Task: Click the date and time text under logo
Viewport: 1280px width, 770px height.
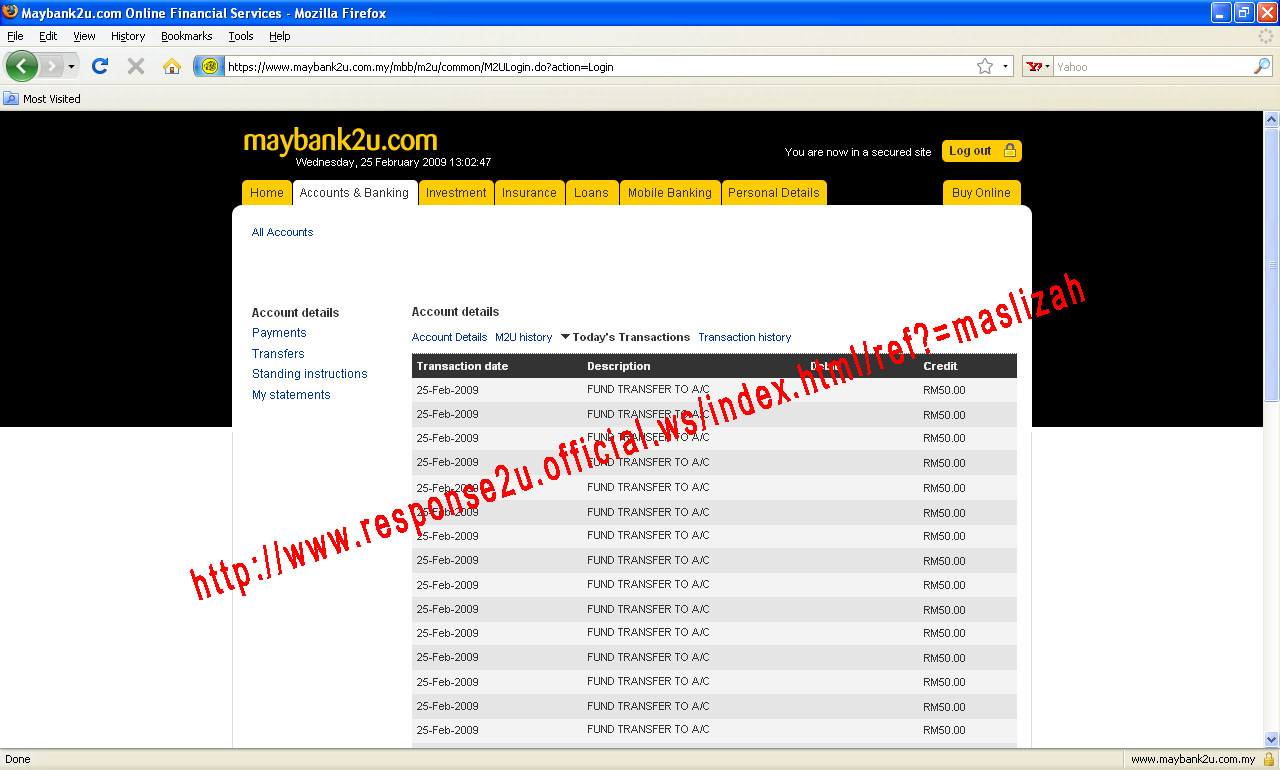Action: (x=393, y=162)
